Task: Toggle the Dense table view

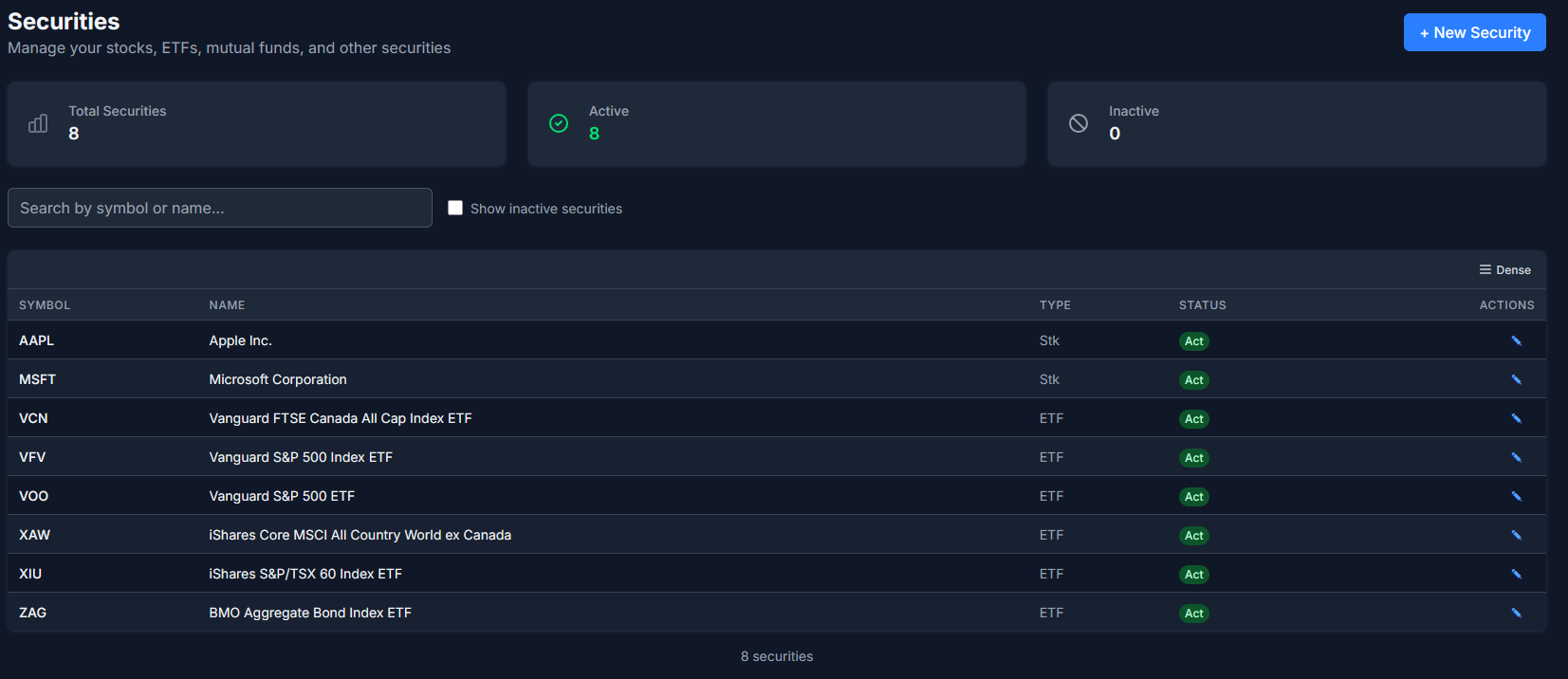Action: 1504,270
